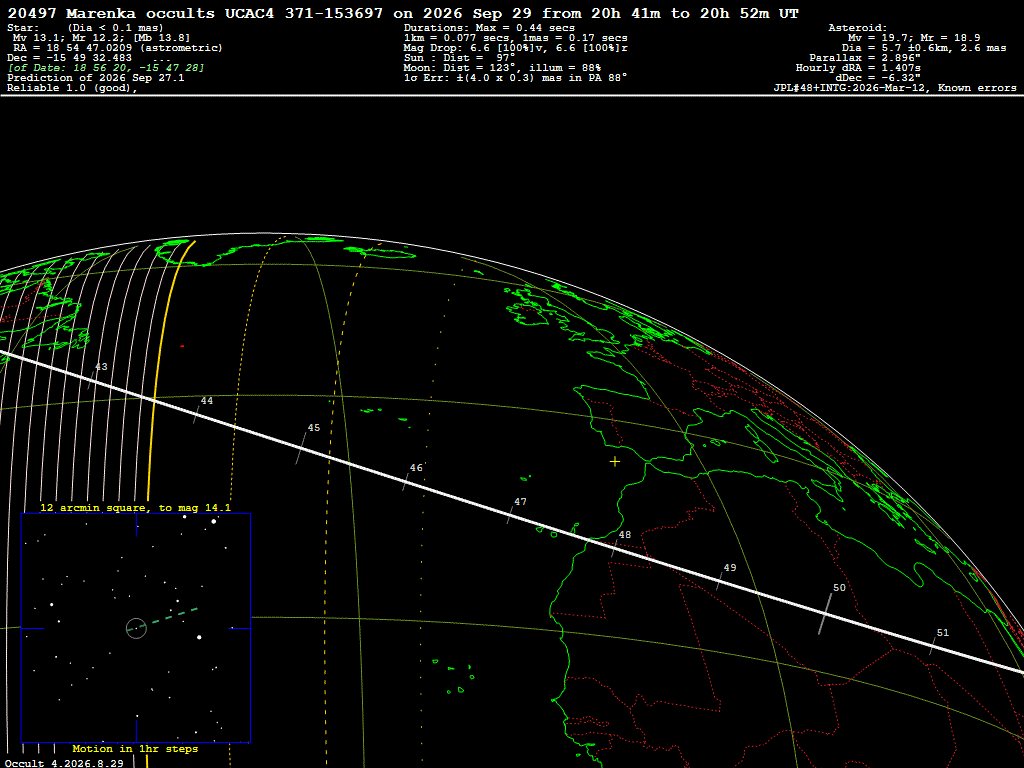Viewport: 1024px width, 768px height.
Task: Click the yellow cross site marker
Action: (x=615, y=462)
